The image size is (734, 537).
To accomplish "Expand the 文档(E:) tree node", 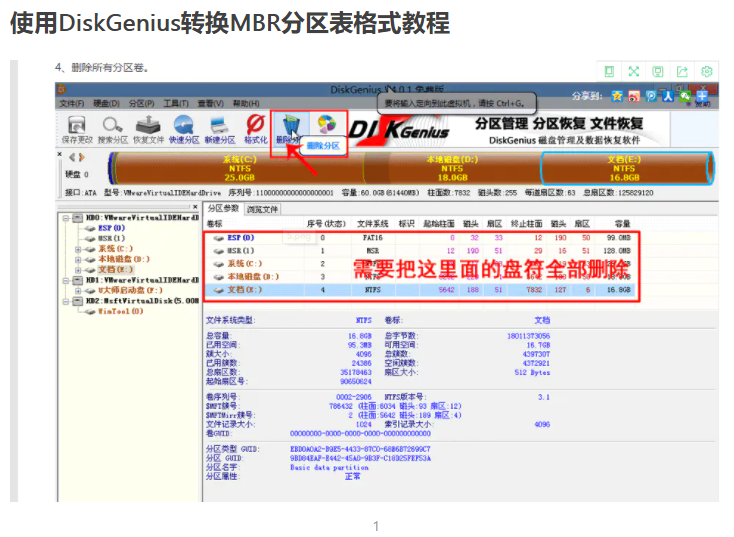I will tap(78, 270).
